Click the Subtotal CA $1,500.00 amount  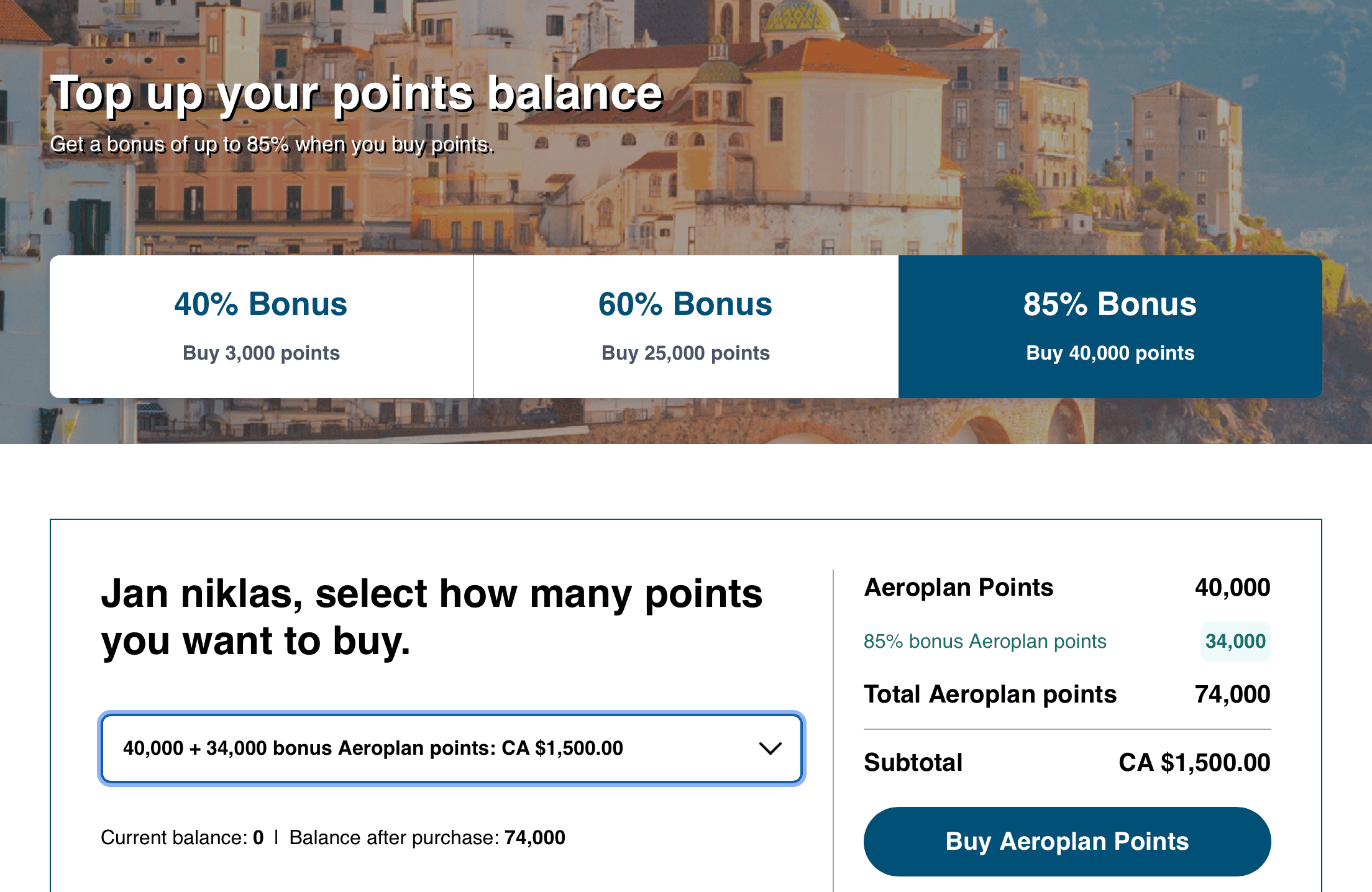tap(1194, 762)
